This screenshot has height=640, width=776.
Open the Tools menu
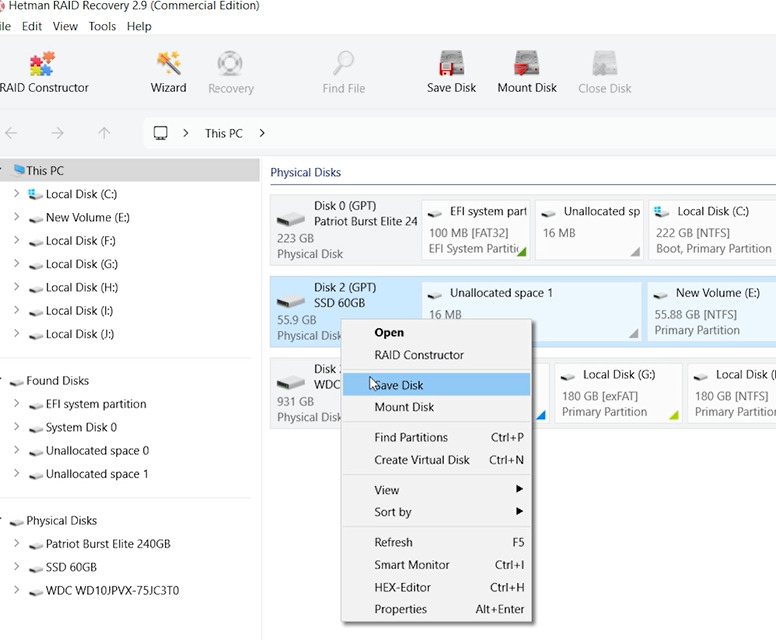pyautogui.click(x=102, y=26)
